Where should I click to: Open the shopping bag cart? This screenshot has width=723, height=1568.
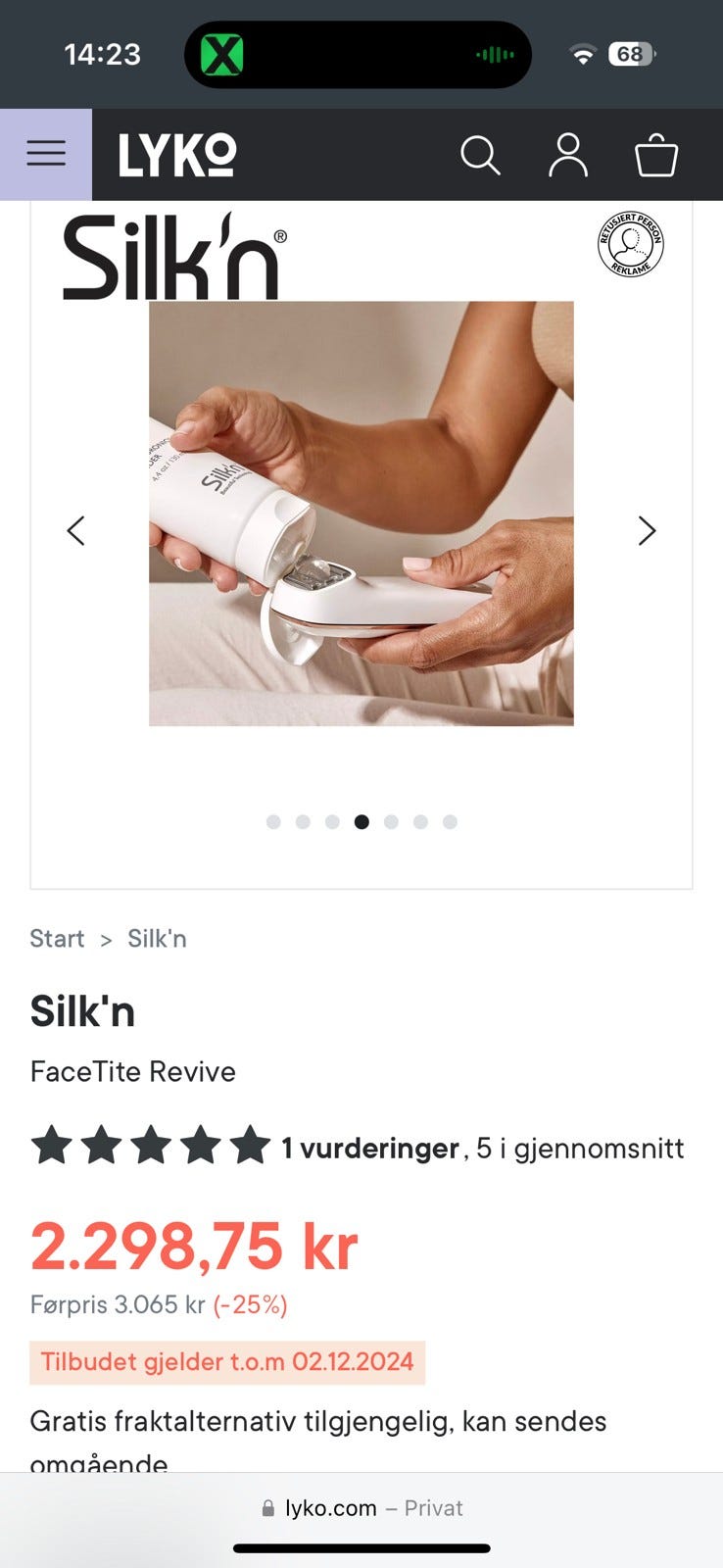656,155
